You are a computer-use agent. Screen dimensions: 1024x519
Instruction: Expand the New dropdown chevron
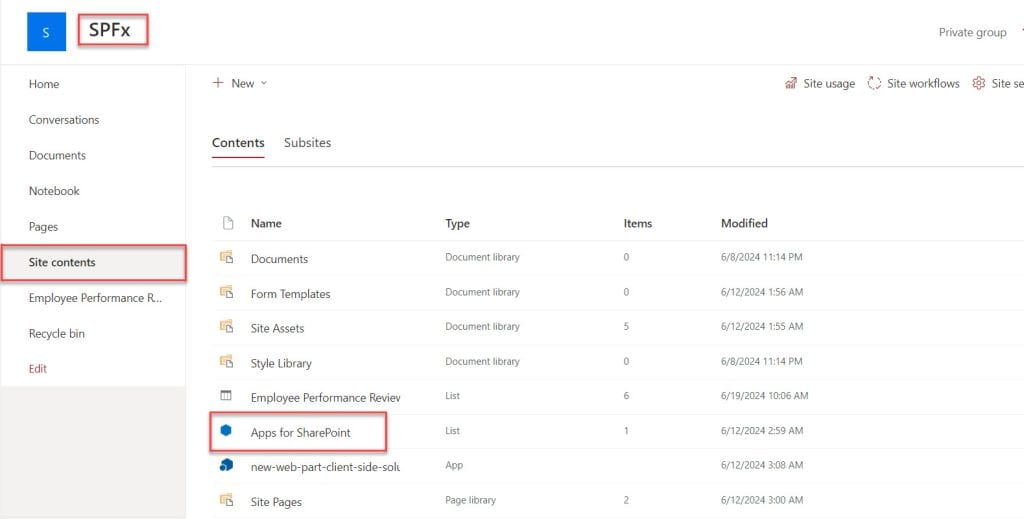tap(264, 83)
